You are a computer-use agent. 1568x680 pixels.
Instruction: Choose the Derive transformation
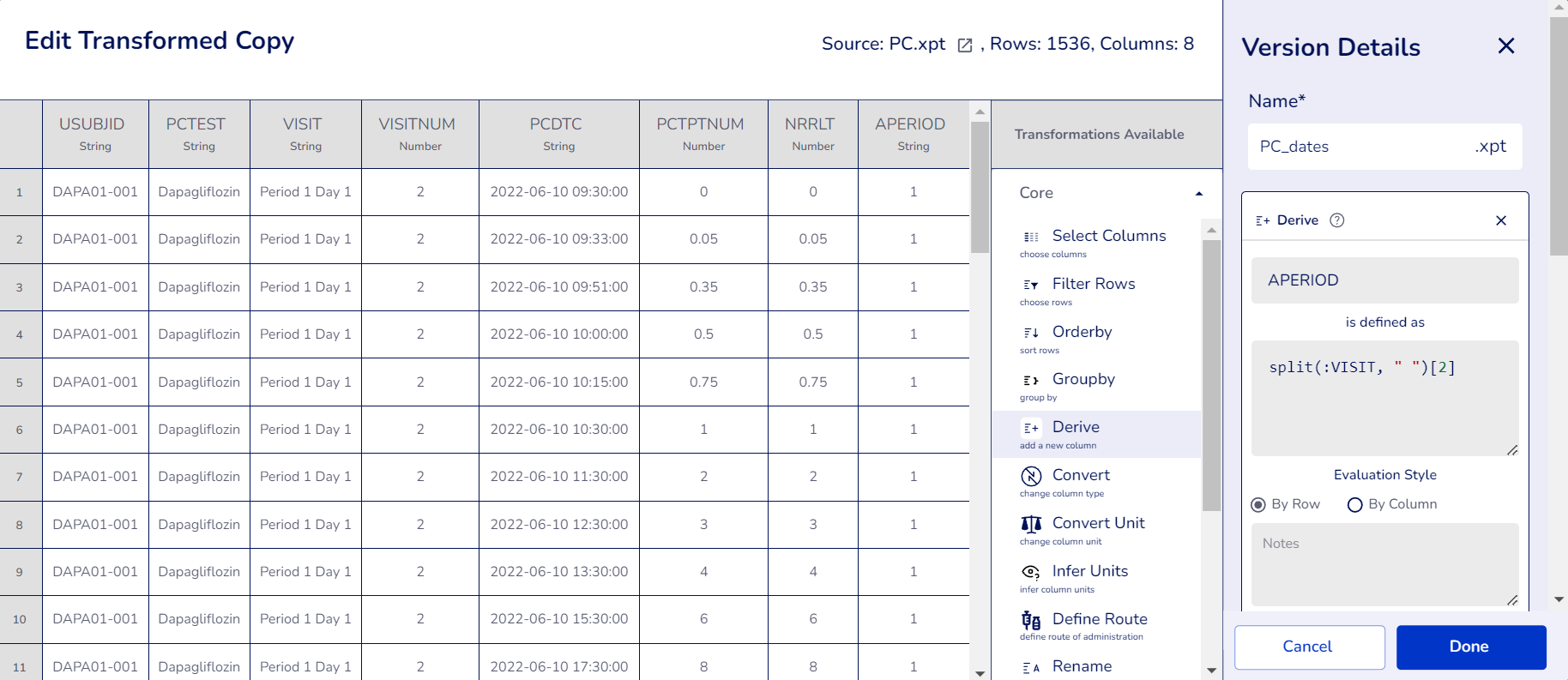point(1095,435)
